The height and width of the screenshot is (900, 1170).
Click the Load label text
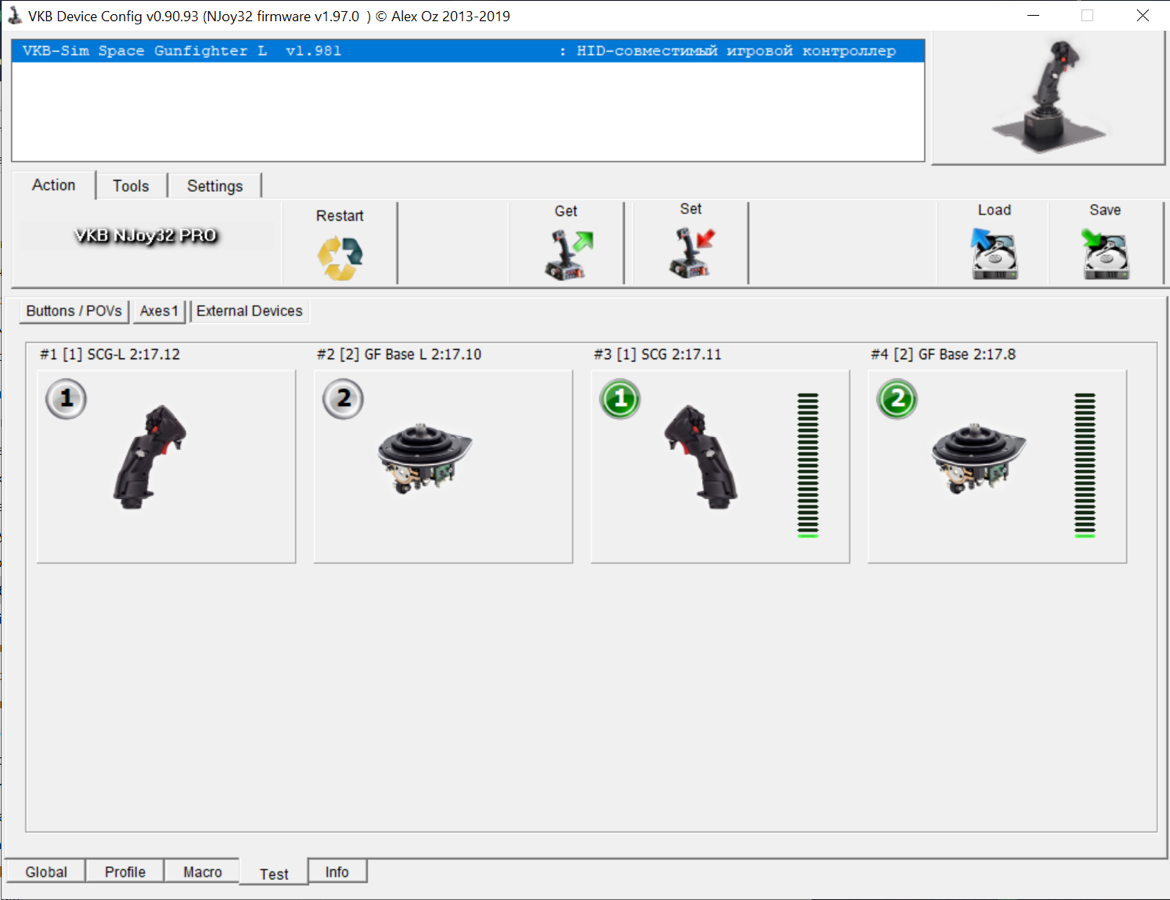(x=994, y=210)
